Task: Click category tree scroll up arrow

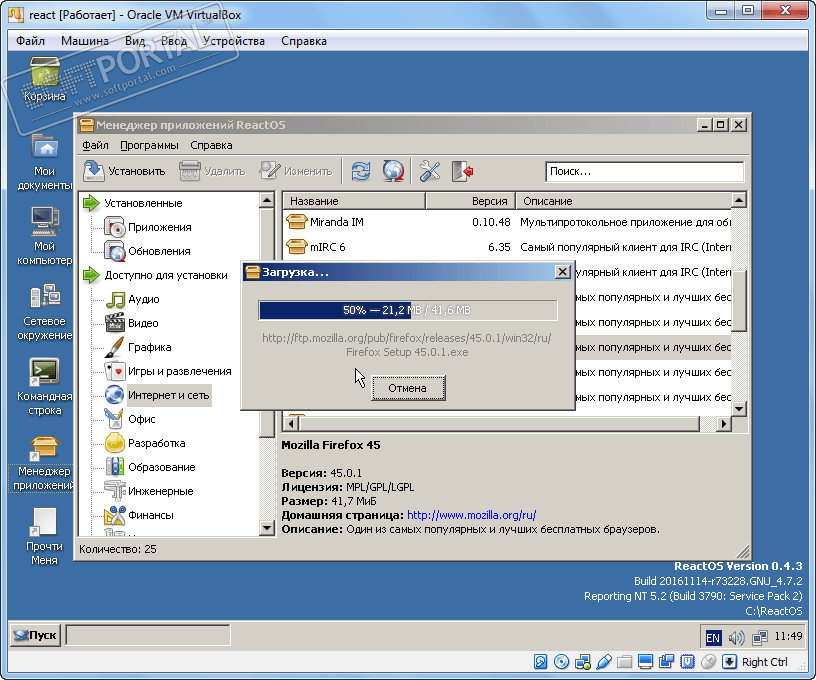Action: pyautogui.click(x=266, y=200)
